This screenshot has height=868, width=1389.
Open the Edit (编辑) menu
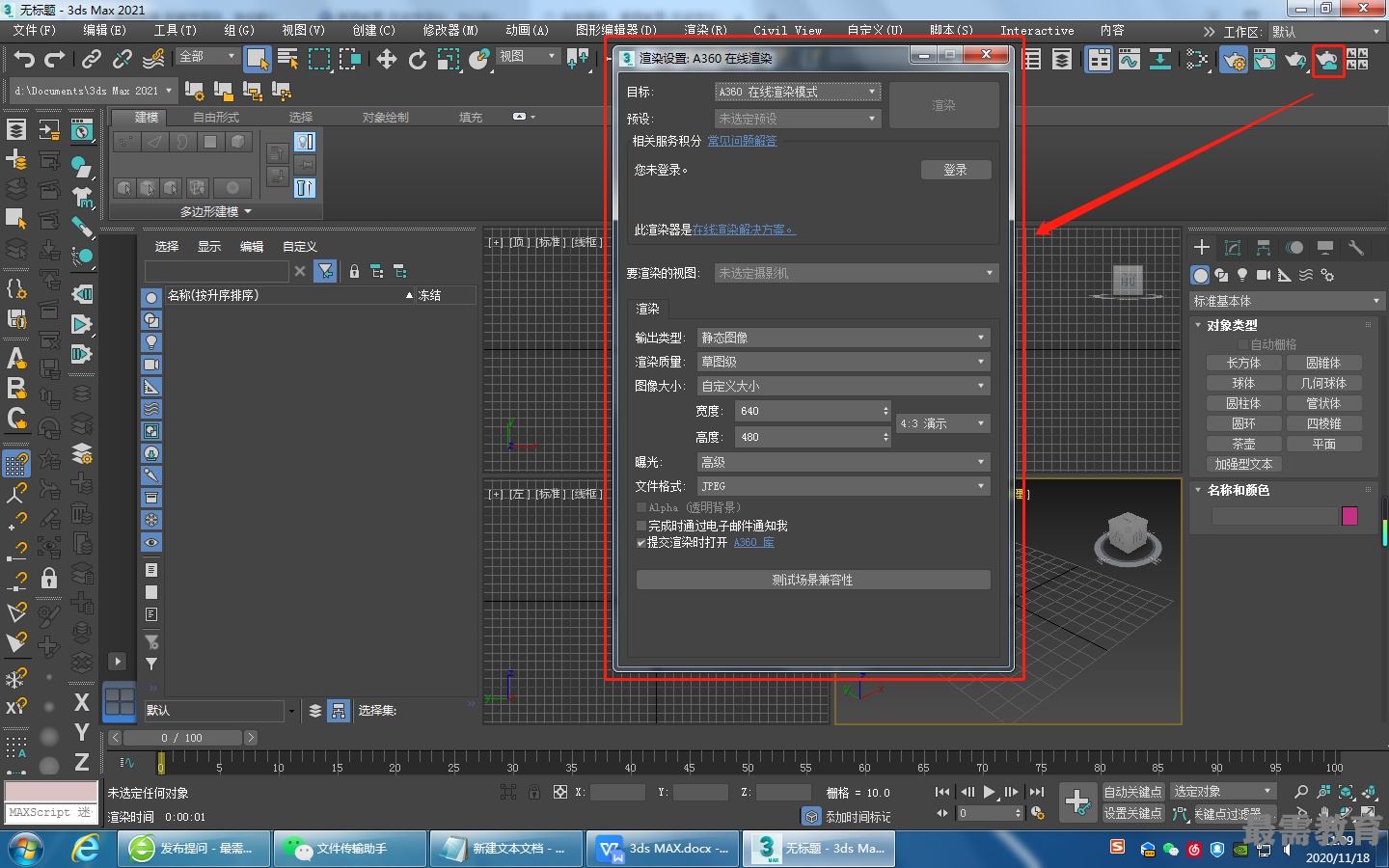tap(104, 30)
